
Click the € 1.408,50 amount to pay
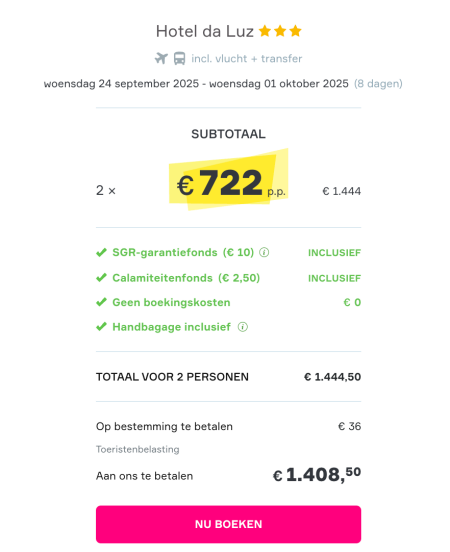[317, 475]
